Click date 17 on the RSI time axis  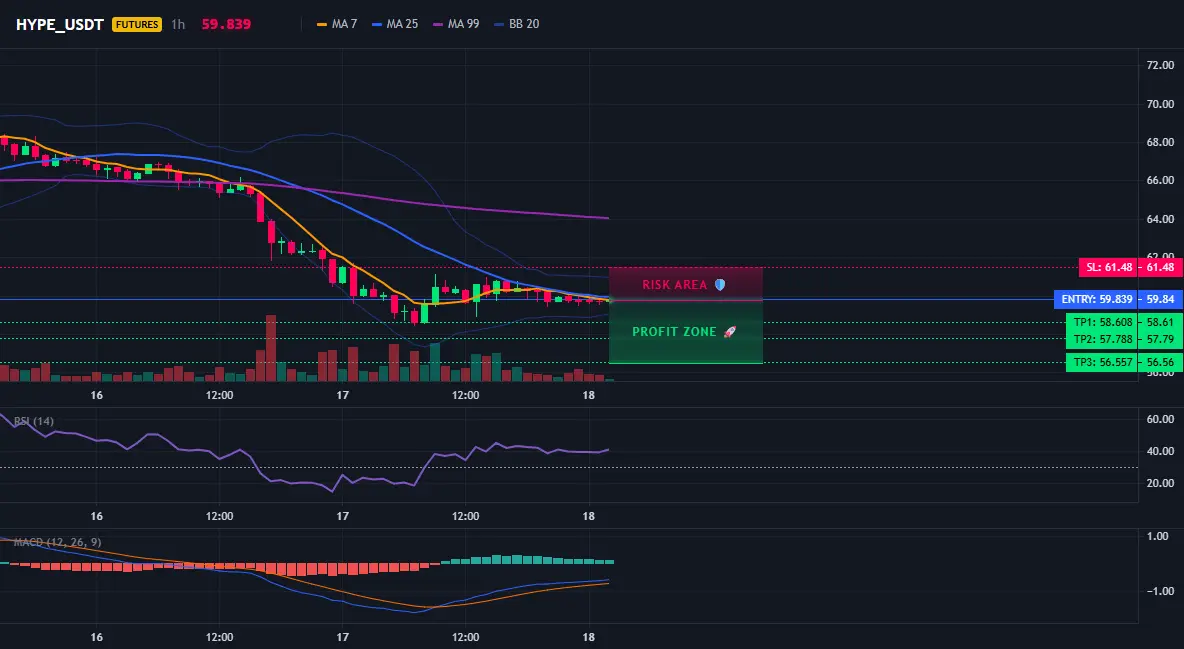pos(343,516)
